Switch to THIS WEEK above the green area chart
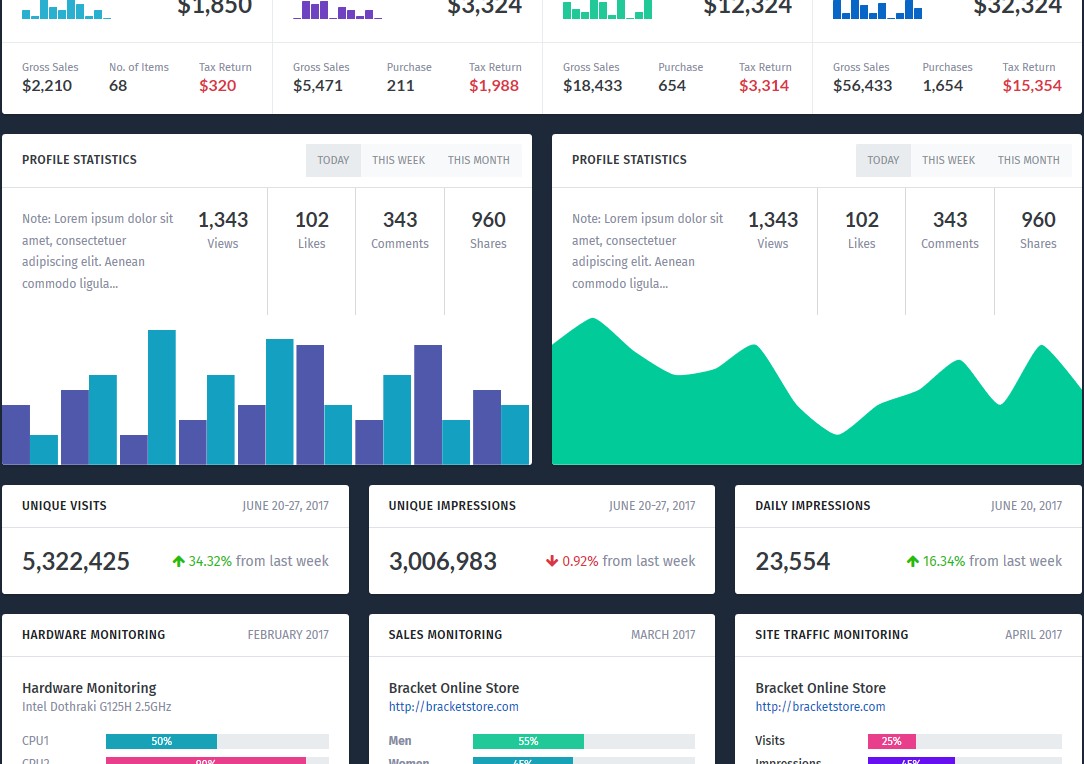 click(x=948, y=160)
